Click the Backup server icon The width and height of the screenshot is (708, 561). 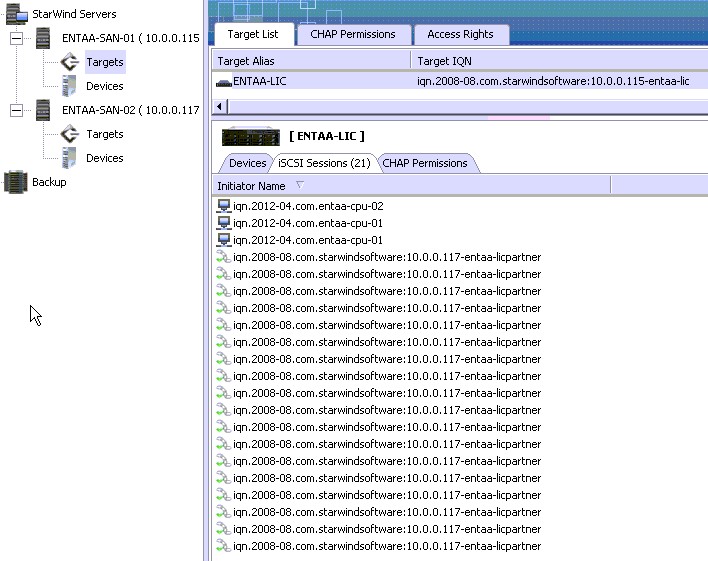tap(16, 182)
